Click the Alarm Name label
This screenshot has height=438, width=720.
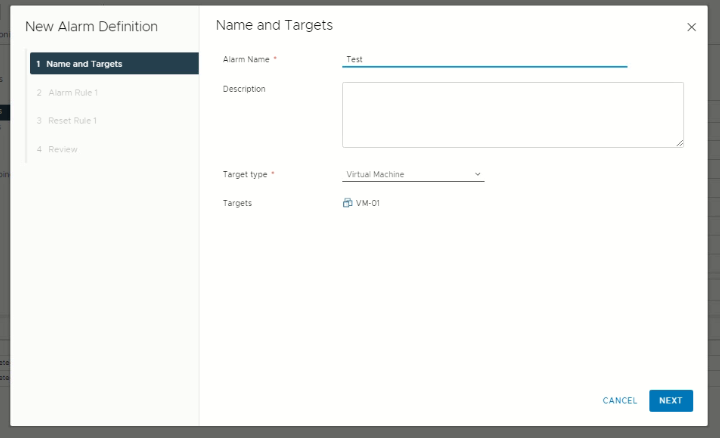point(246,59)
